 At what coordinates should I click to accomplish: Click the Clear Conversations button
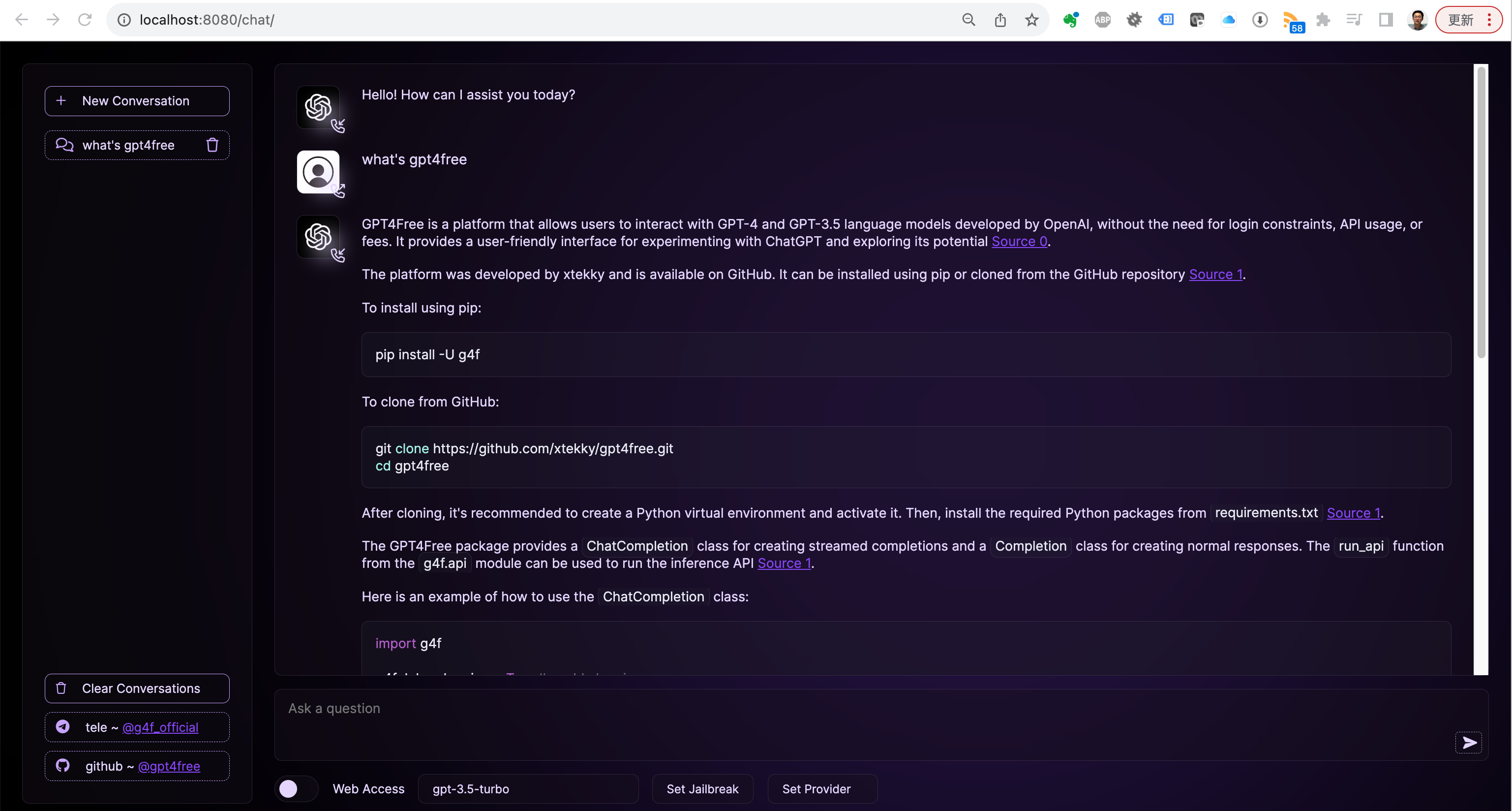(137, 688)
